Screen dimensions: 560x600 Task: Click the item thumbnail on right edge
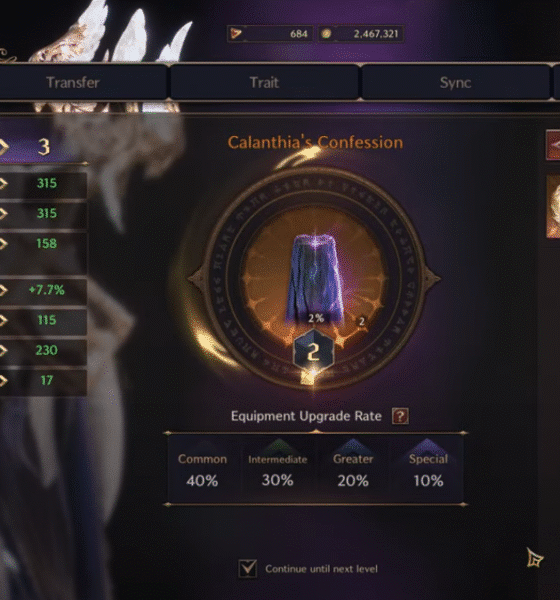pos(553,207)
